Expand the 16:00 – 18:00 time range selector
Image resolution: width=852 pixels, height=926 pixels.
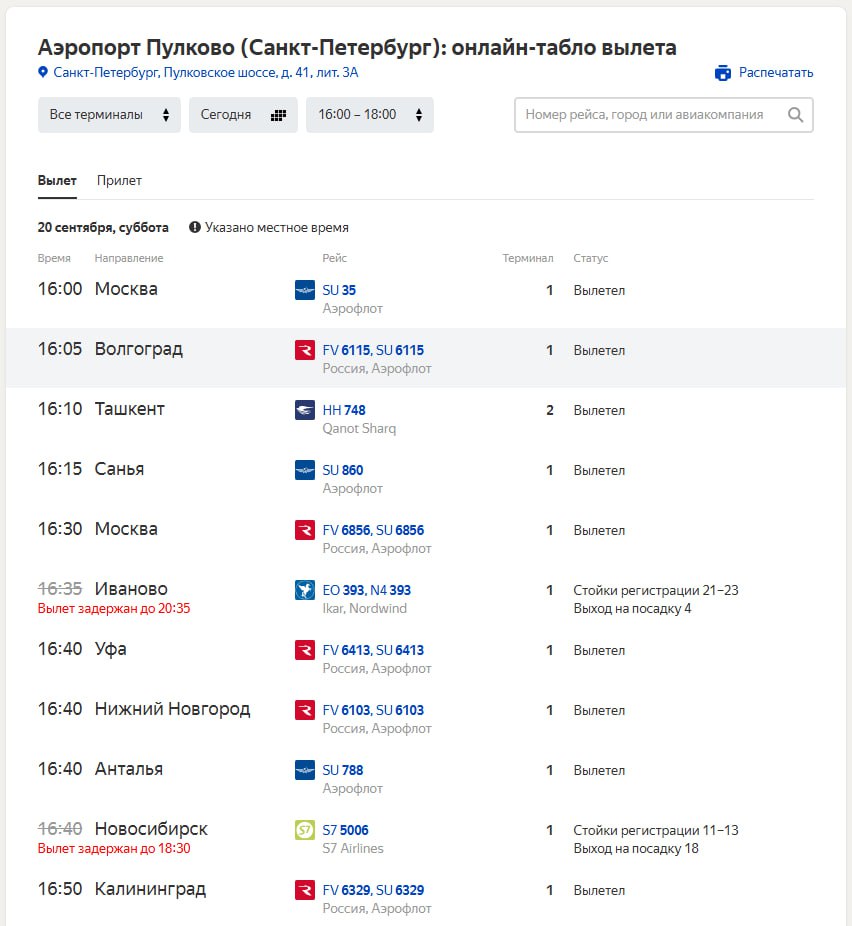[x=370, y=115]
